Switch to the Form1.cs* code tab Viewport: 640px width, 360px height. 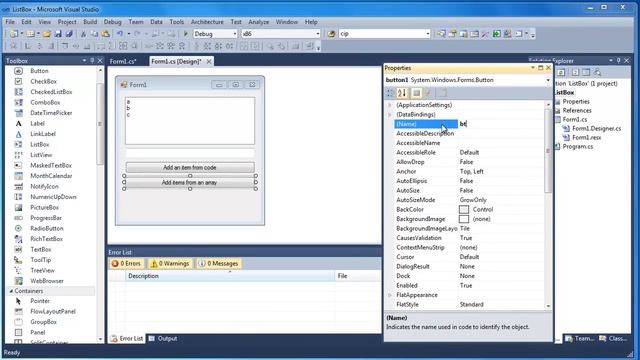click(x=123, y=61)
